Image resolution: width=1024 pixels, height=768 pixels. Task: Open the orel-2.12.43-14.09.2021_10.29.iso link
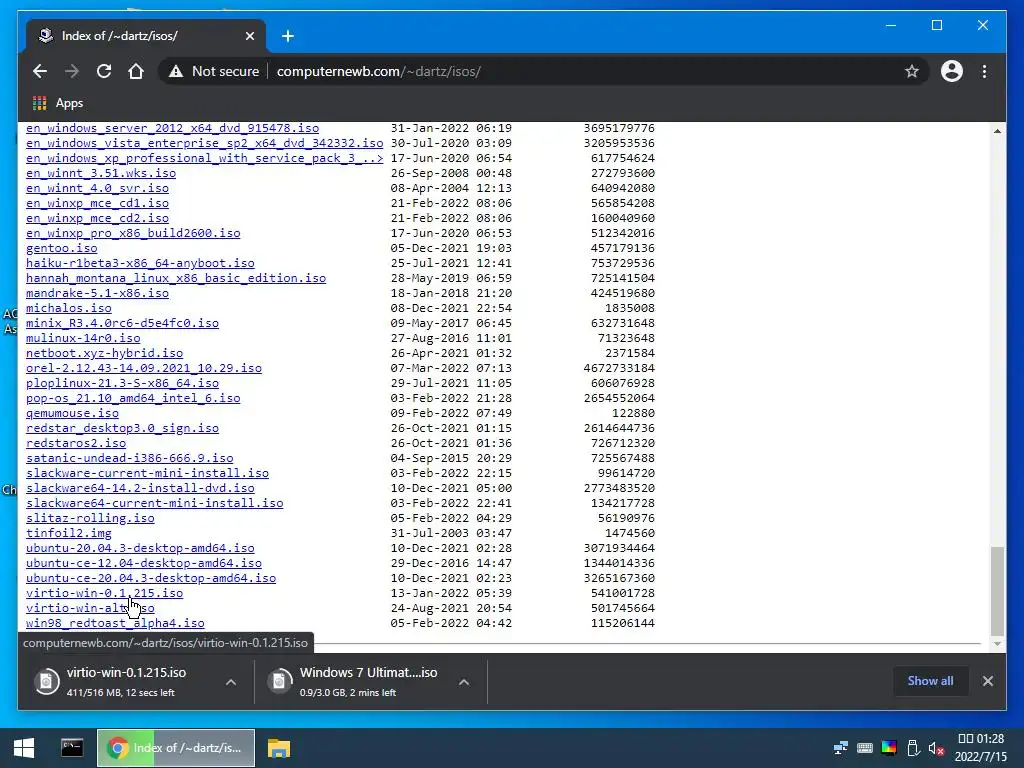144,368
